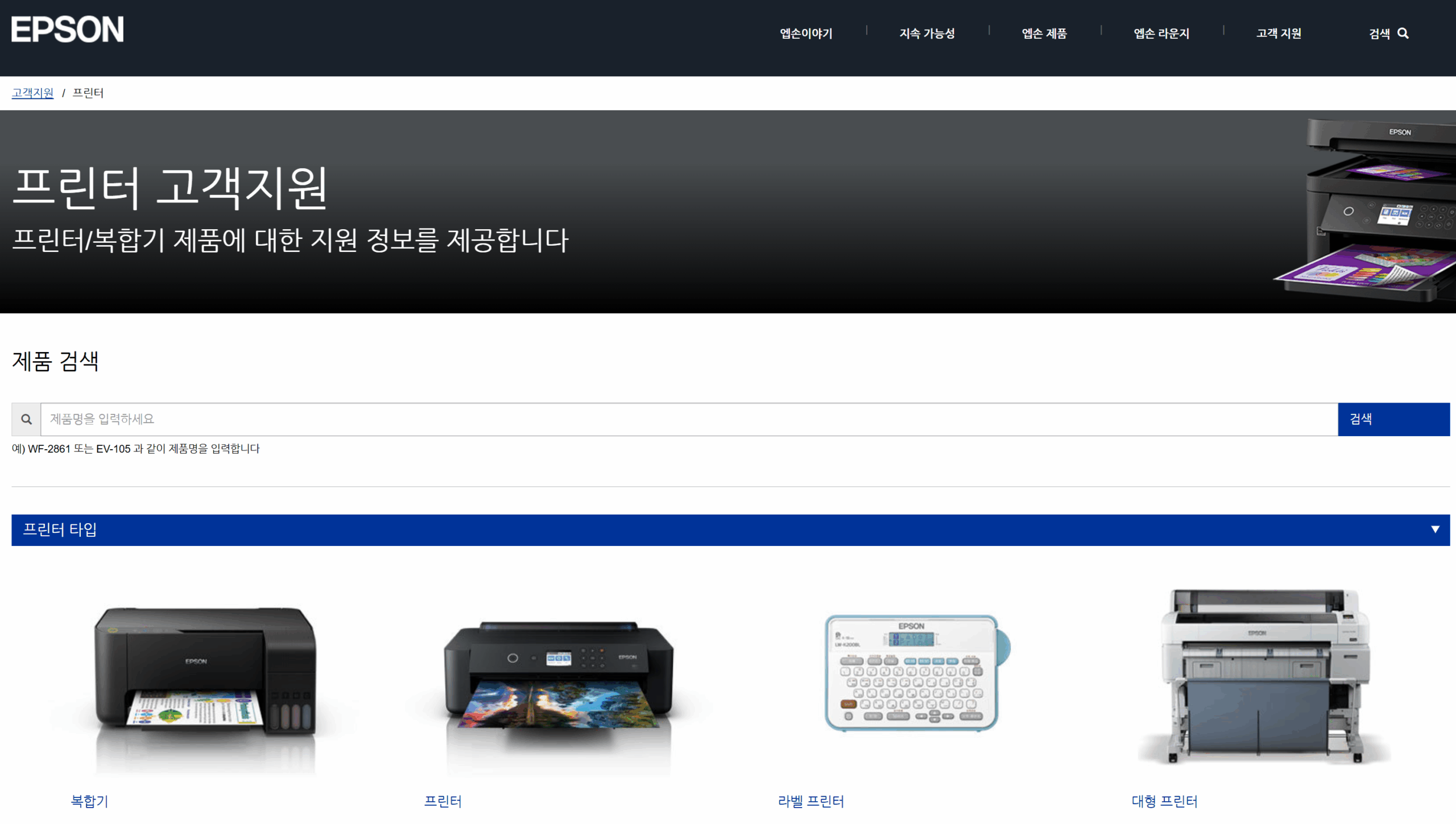Open the 지속 가능성 menu
Viewport: 1456px width, 824px height.
click(x=927, y=34)
